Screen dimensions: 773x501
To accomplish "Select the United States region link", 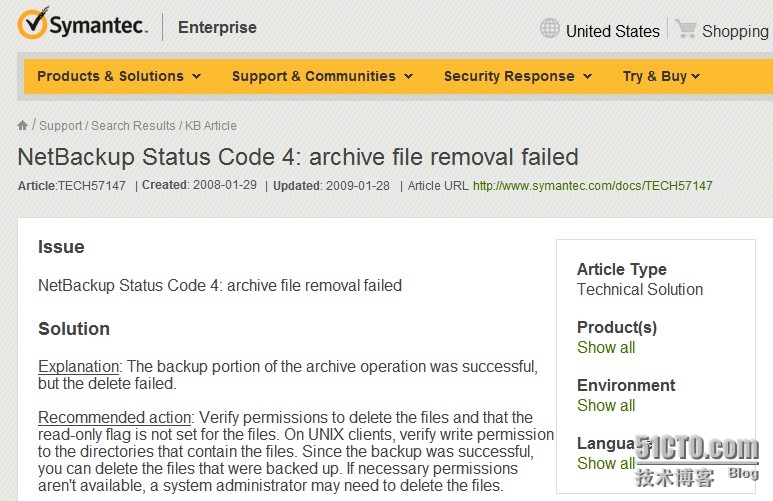I will 612,31.
